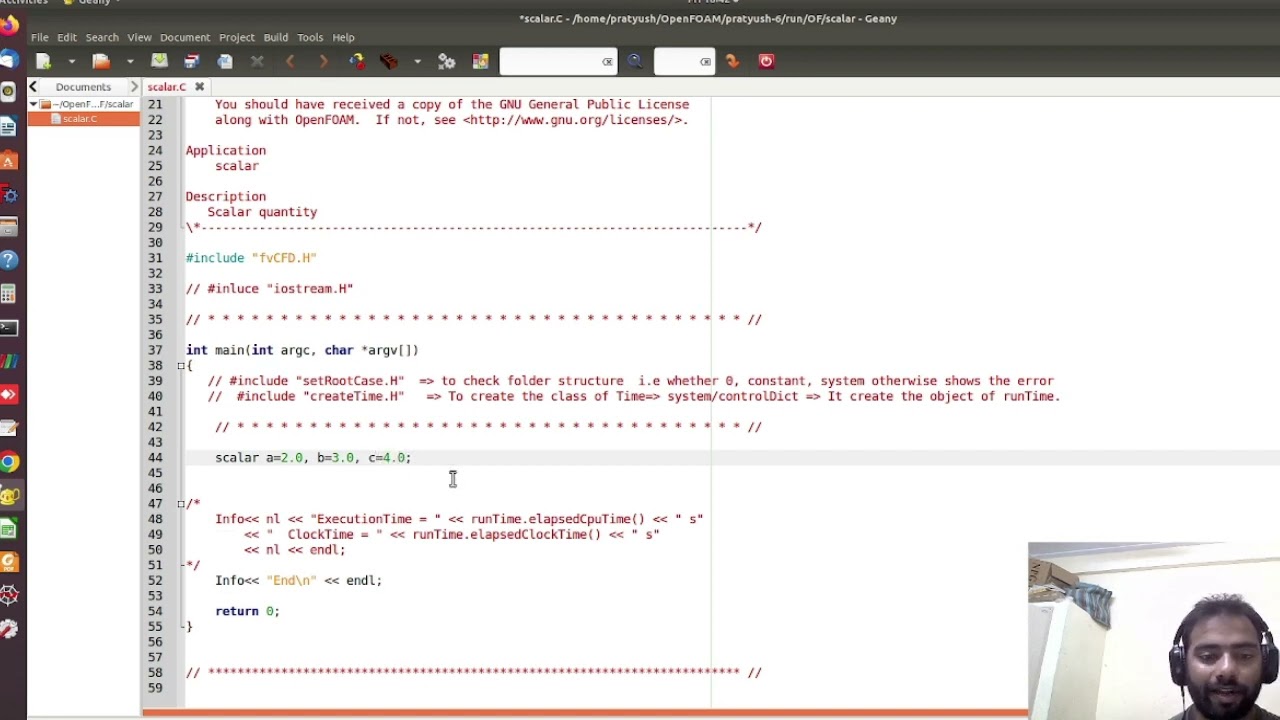Switch sidebar to previous tab arrow
Image resolution: width=1280 pixels, height=720 pixels.
[x=33, y=87]
